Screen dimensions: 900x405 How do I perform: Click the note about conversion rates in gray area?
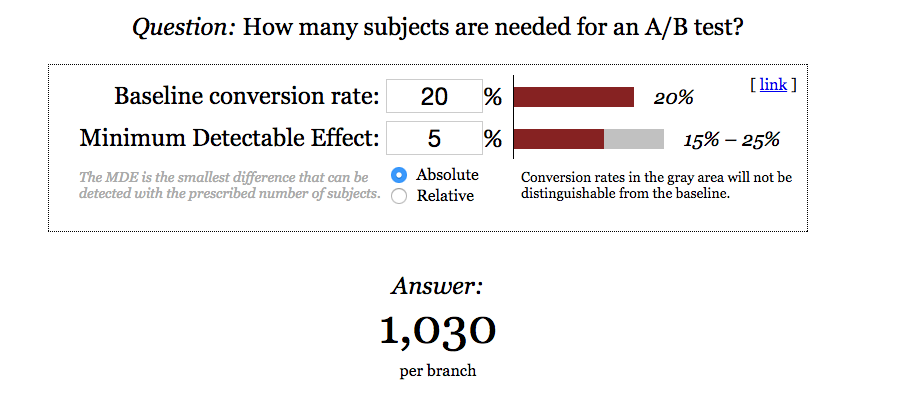656,185
